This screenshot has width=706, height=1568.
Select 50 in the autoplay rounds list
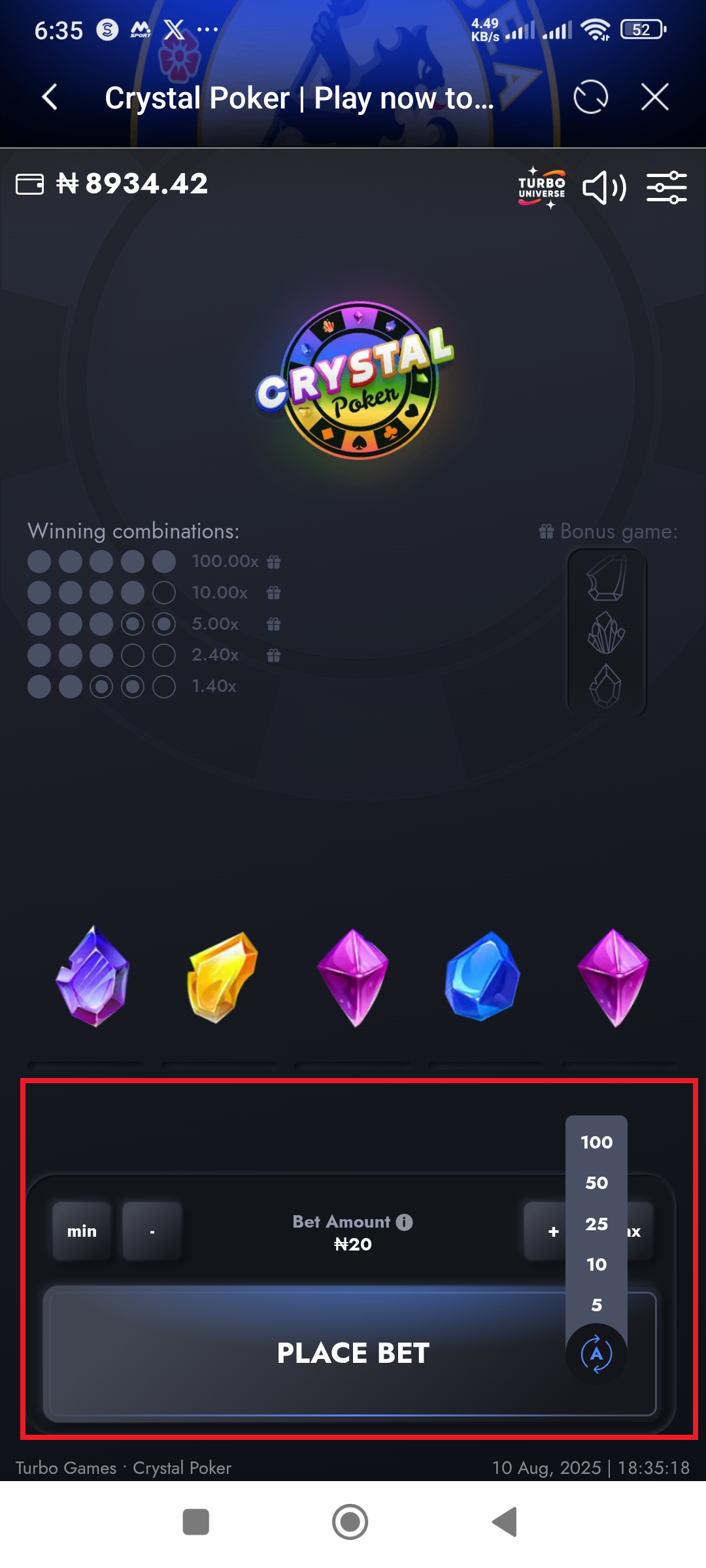coord(596,1183)
